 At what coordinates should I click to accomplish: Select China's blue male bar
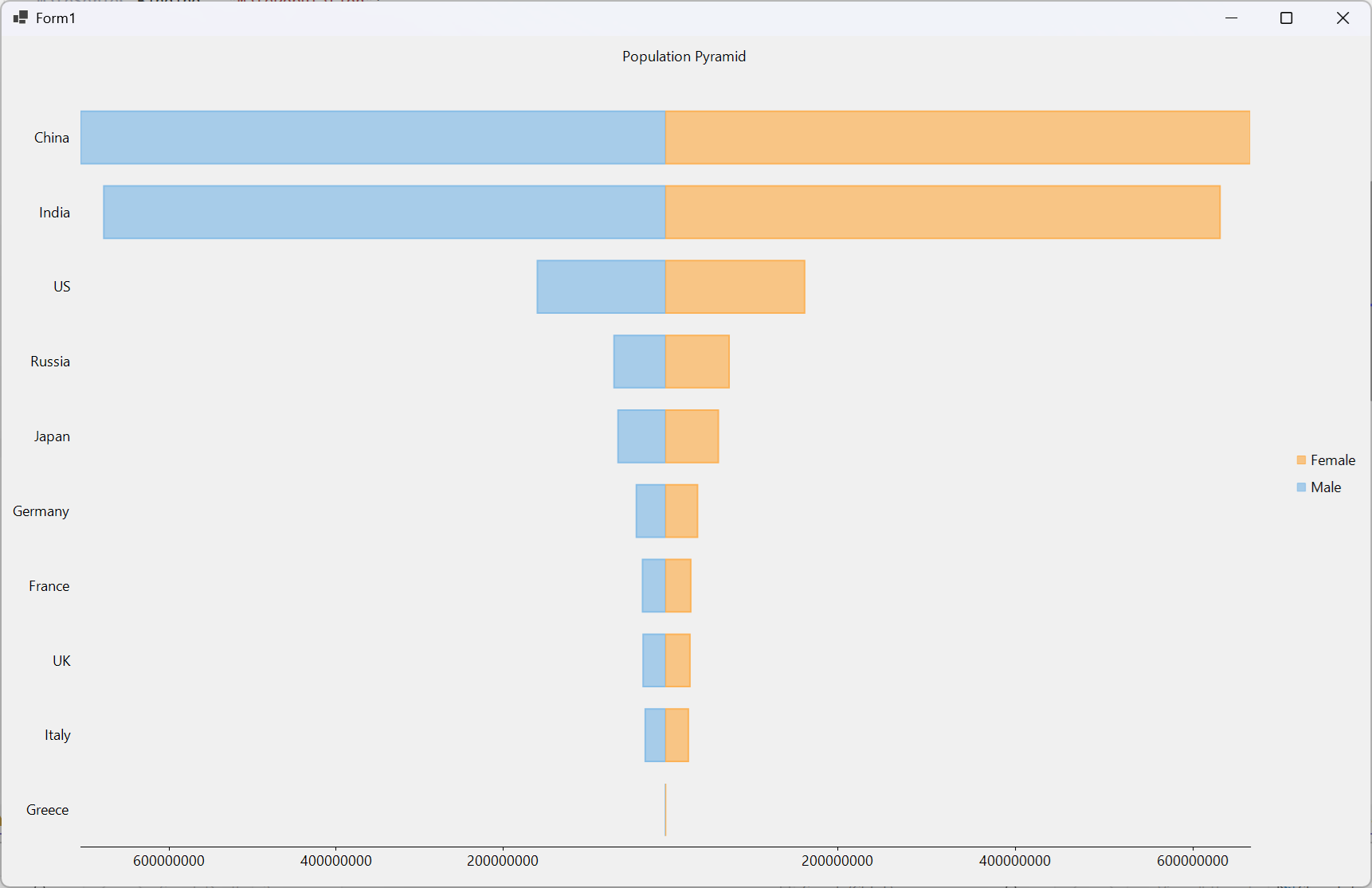click(x=374, y=137)
